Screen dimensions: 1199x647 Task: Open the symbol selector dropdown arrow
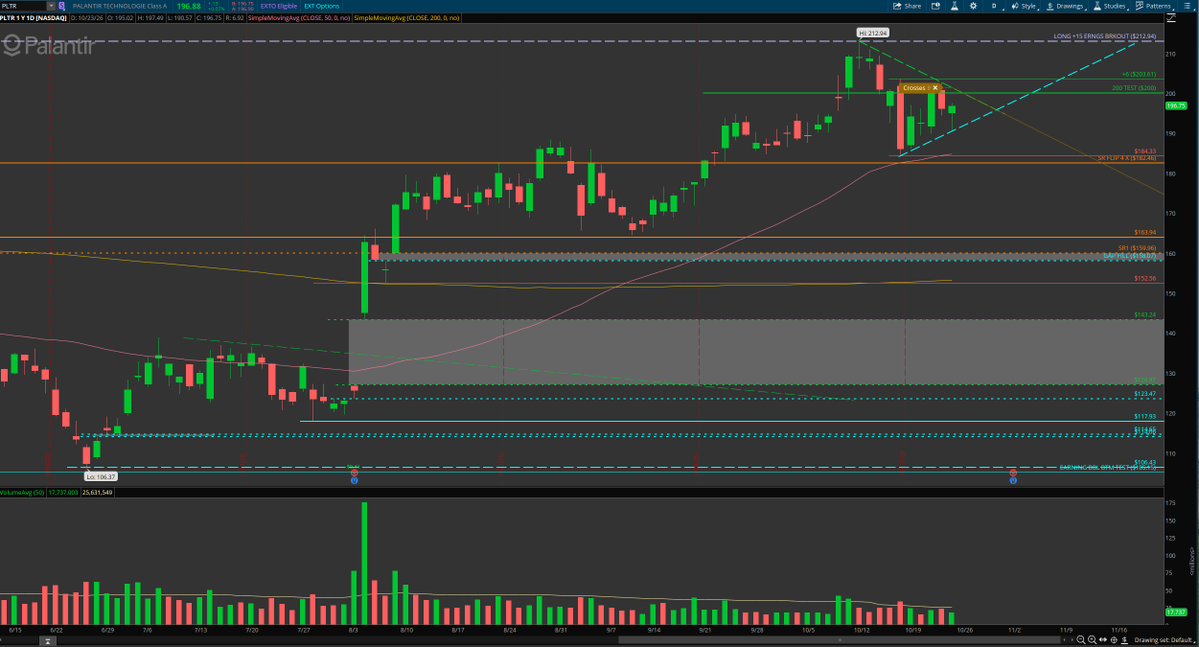point(51,6)
